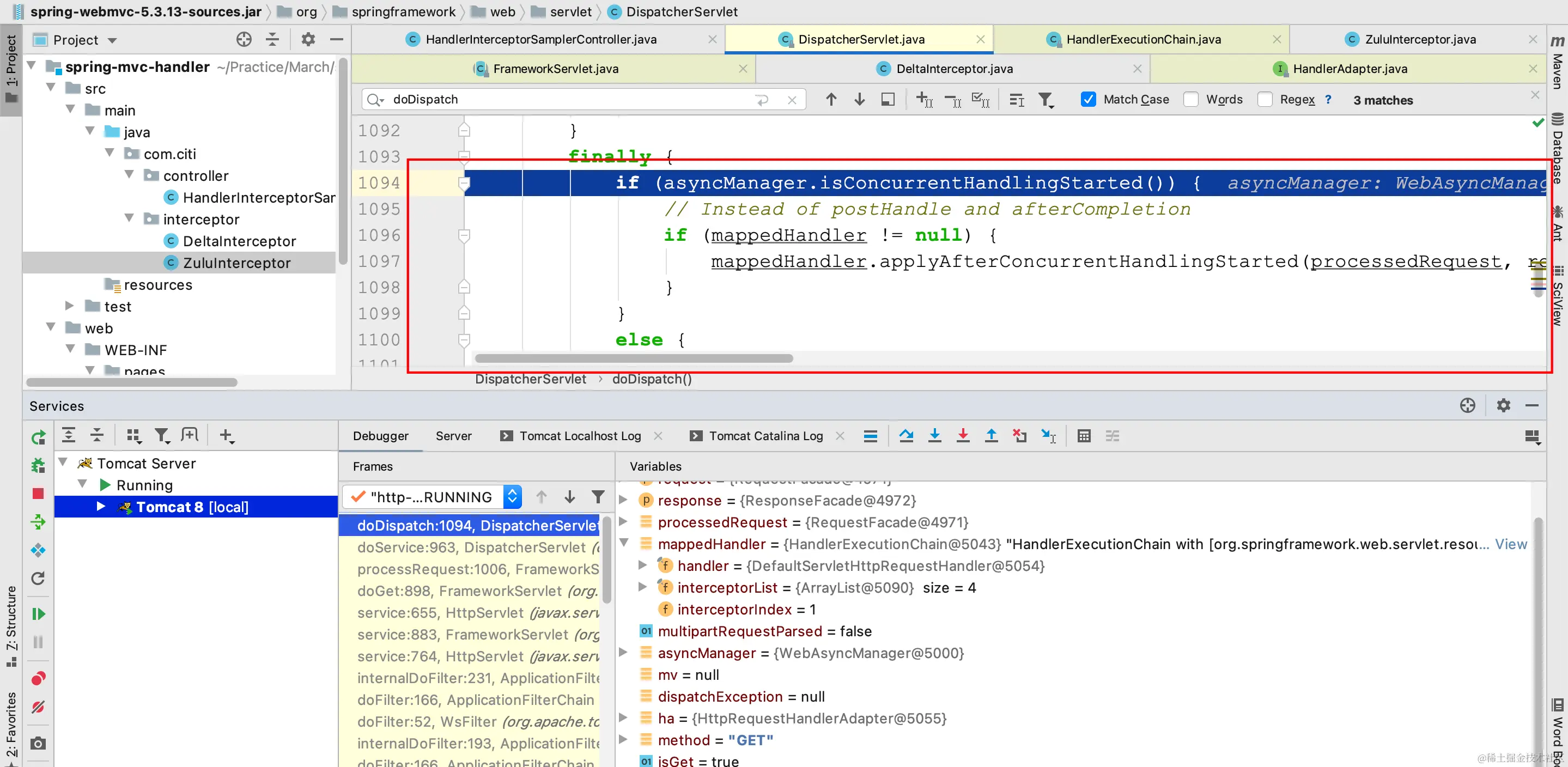This screenshot has width=1568, height=767.
Task: Run to cursor in debugger
Action: (x=1049, y=436)
